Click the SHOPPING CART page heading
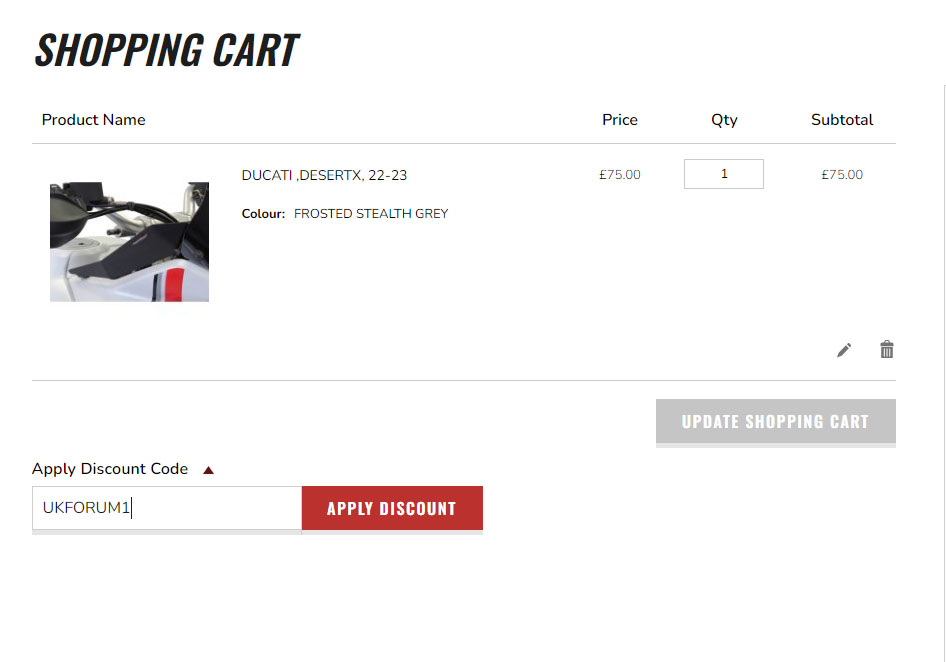946x662 pixels. coord(166,49)
